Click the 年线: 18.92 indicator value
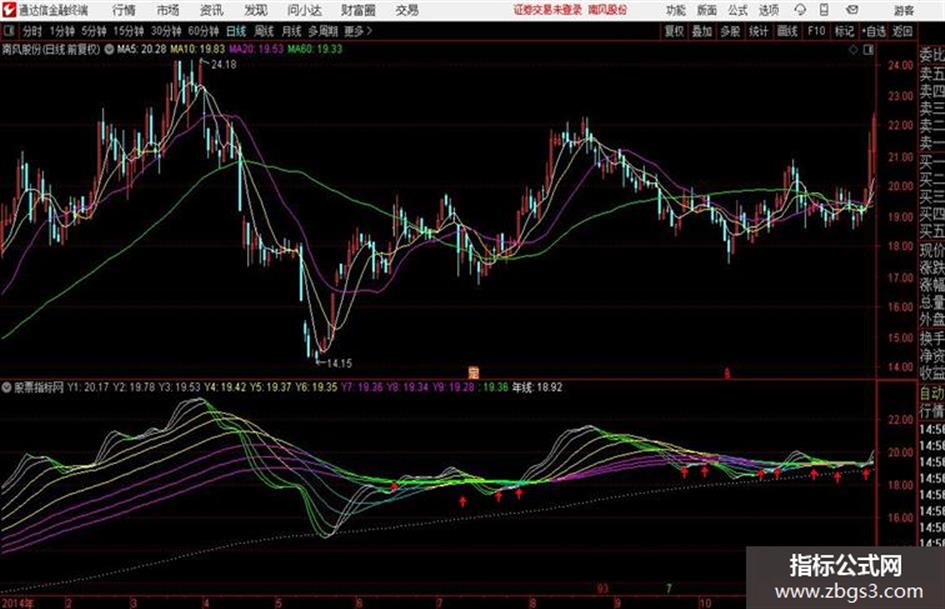The width and height of the screenshot is (945, 609). tap(537, 387)
